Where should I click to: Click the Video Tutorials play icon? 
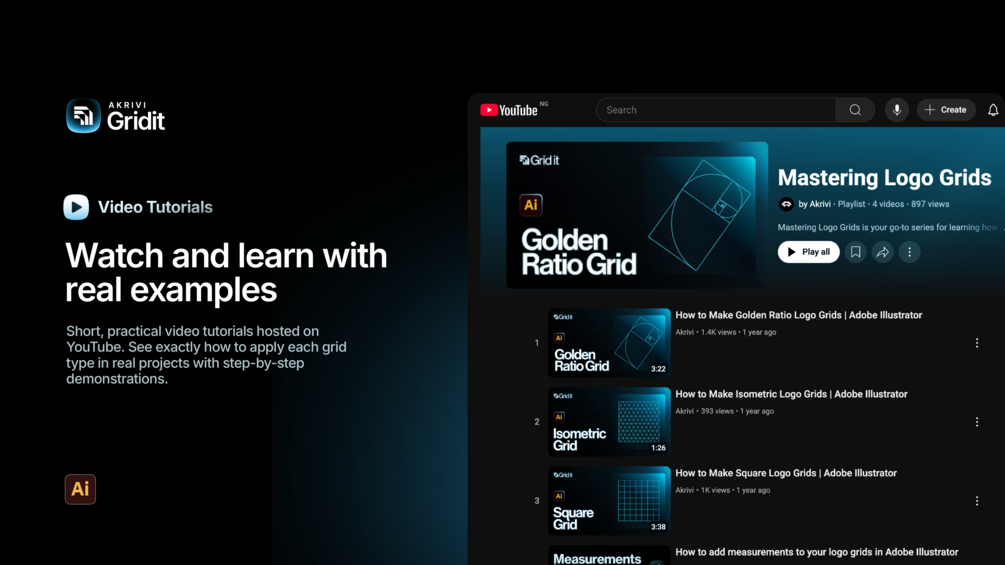click(76, 207)
